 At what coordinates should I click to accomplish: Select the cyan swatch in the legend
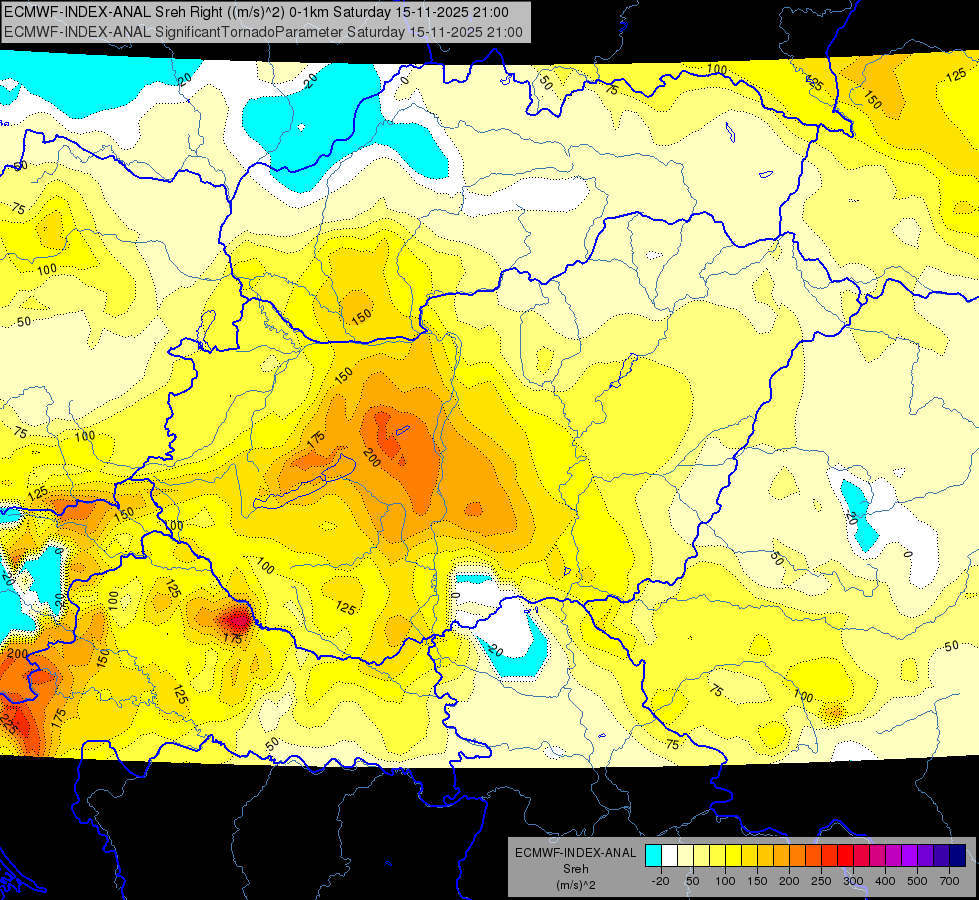coord(653,856)
